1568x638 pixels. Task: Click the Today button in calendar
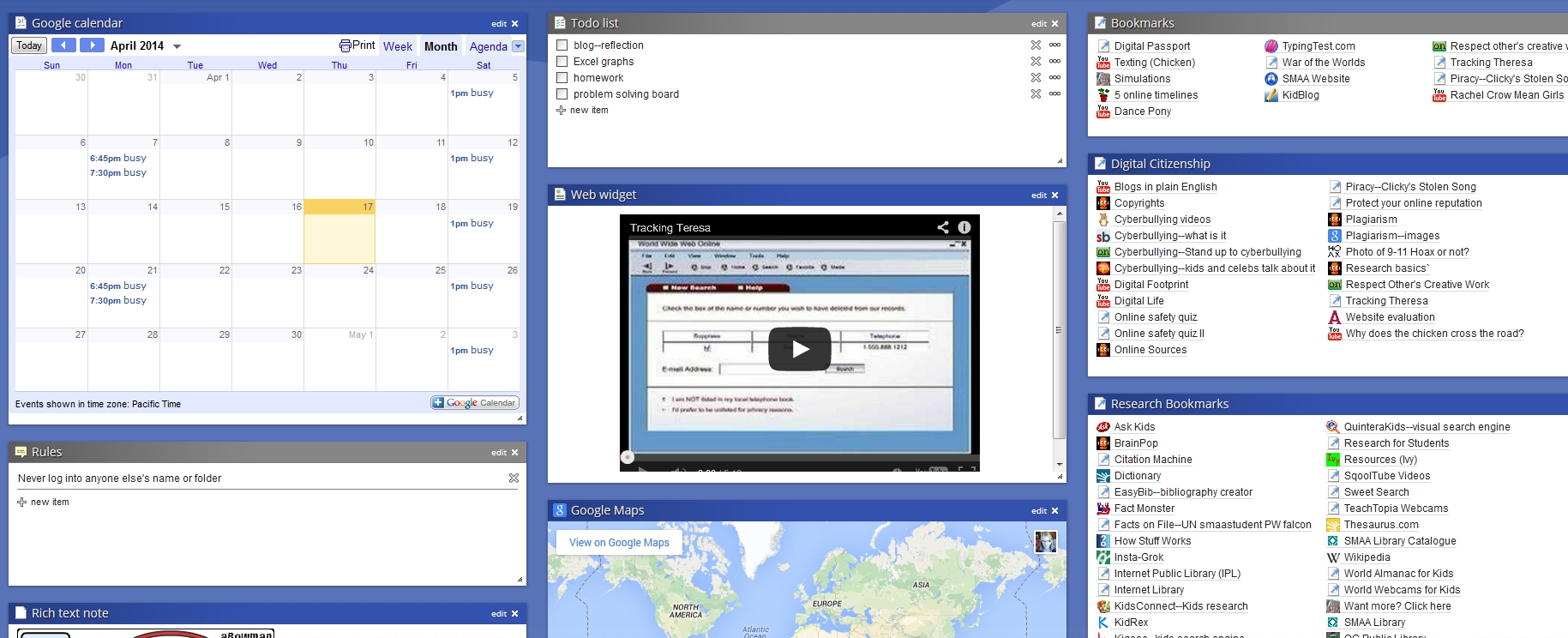(x=29, y=45)
